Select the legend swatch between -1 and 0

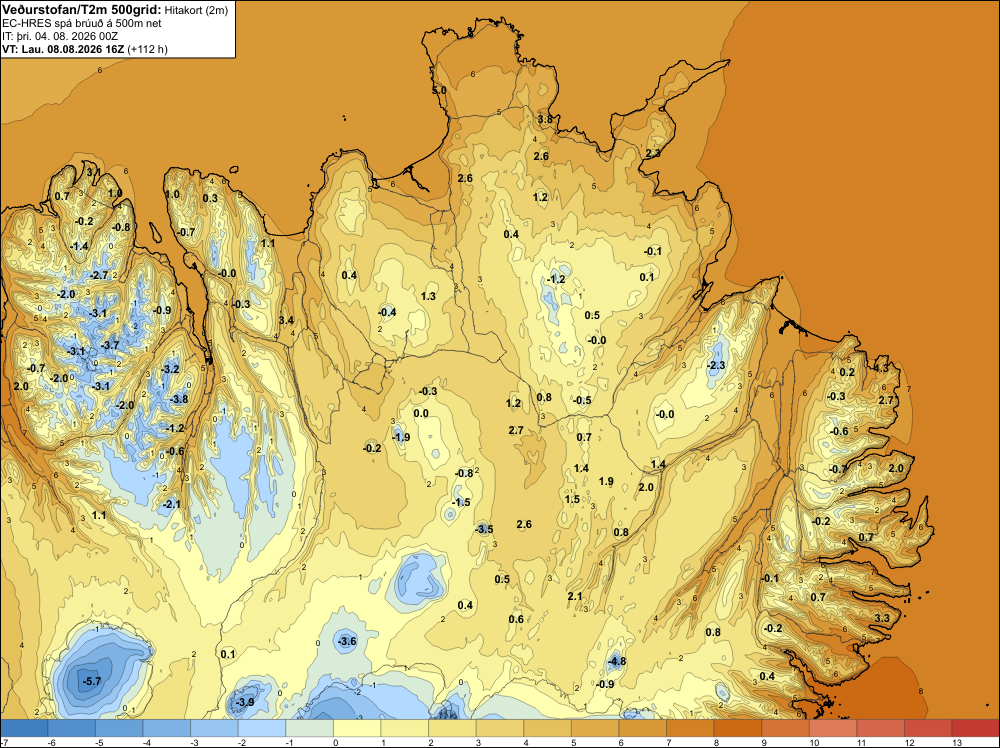pyautogui.click(x=309, y=728)
